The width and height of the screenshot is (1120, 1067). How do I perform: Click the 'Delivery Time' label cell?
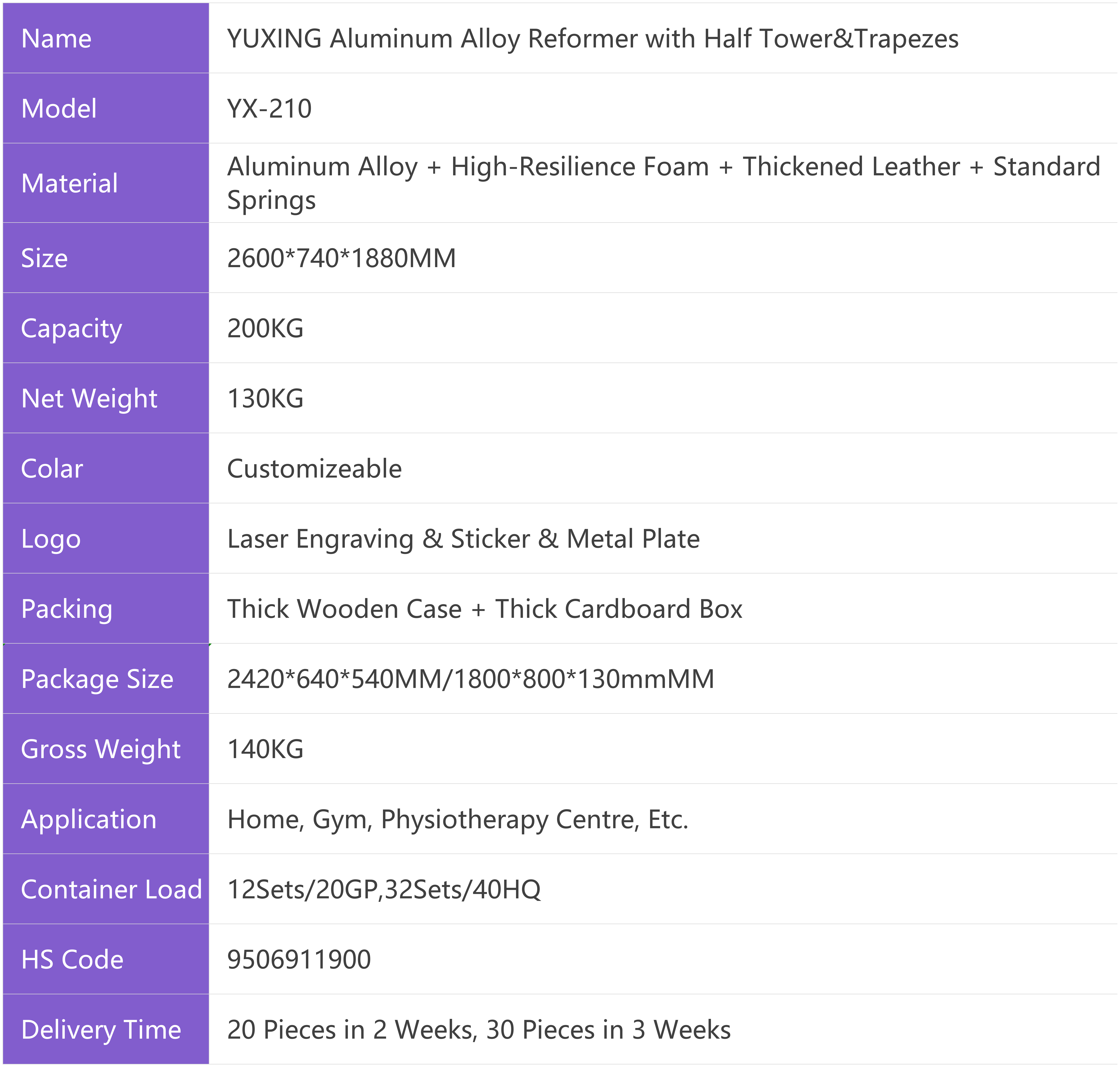106,1029
